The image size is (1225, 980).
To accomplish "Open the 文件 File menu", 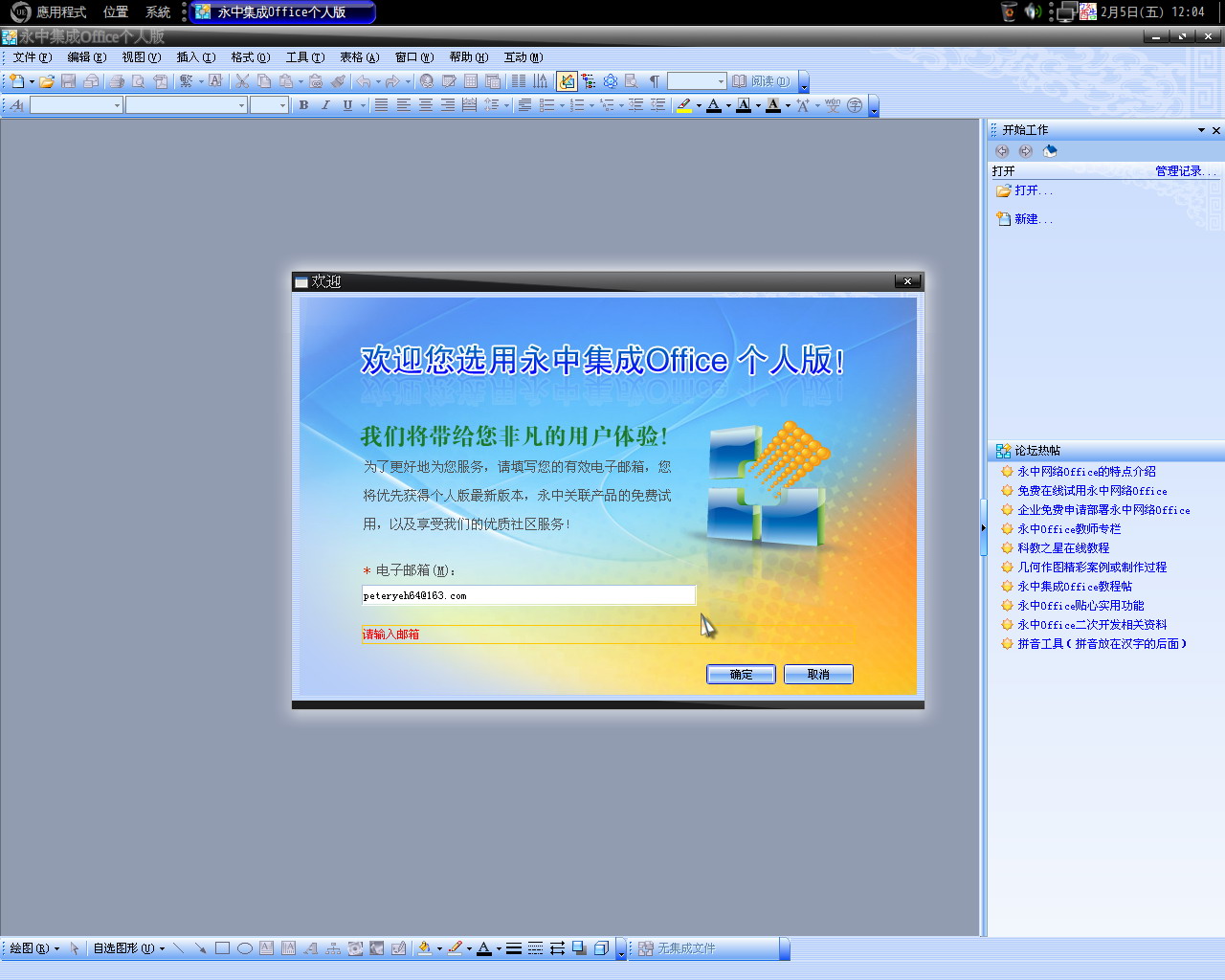I will coord(33,57).
